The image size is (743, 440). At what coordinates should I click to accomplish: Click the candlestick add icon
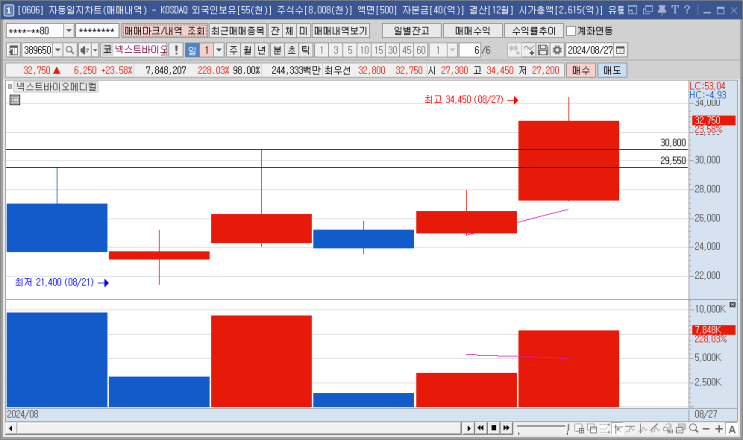514,50
